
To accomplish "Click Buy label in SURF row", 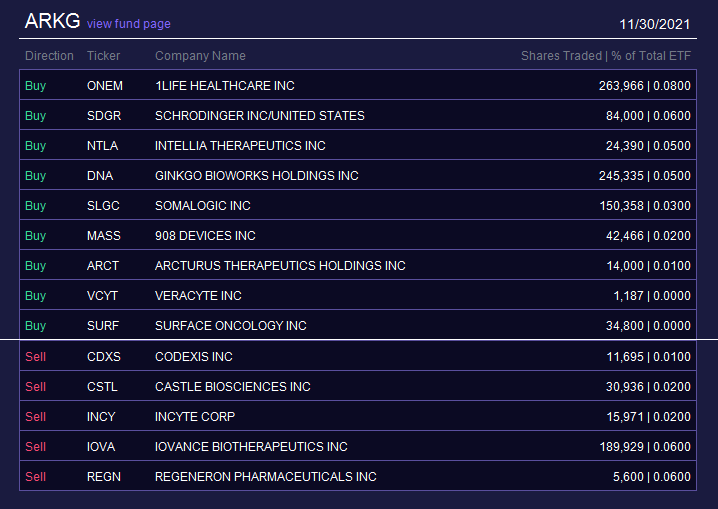I will tap(36, 326).
